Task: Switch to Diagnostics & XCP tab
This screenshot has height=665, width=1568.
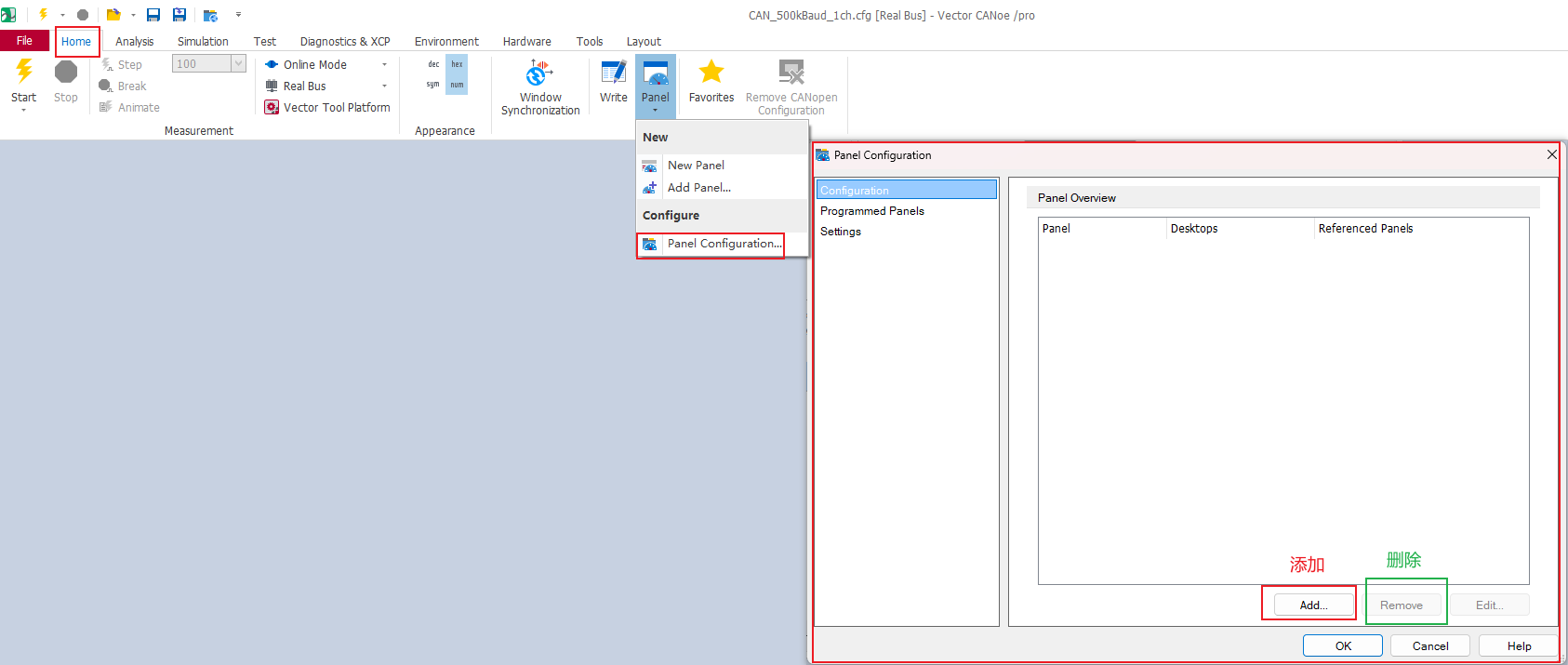Action: pyautogui.click(x=345, y=41)
